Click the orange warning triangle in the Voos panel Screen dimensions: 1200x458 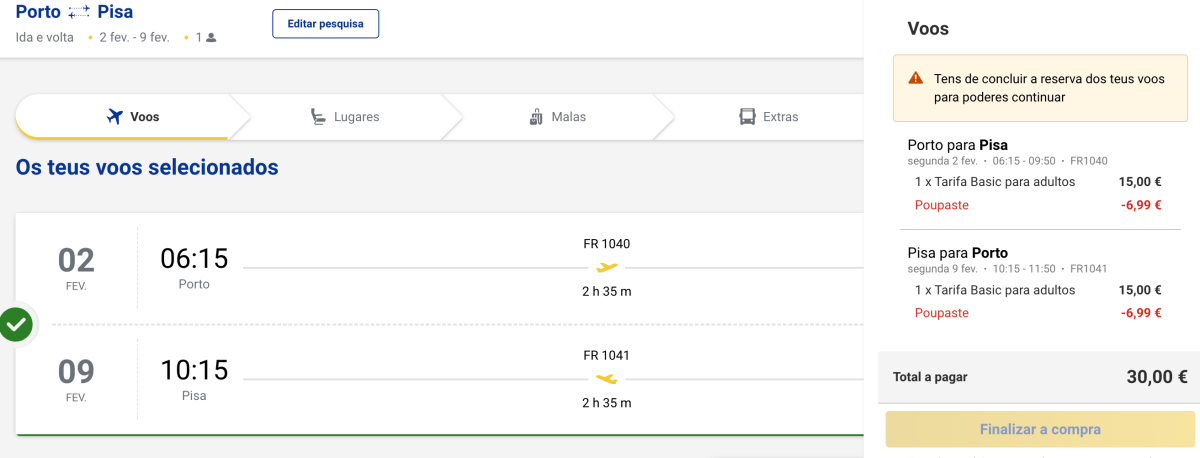tap(915, 78)
